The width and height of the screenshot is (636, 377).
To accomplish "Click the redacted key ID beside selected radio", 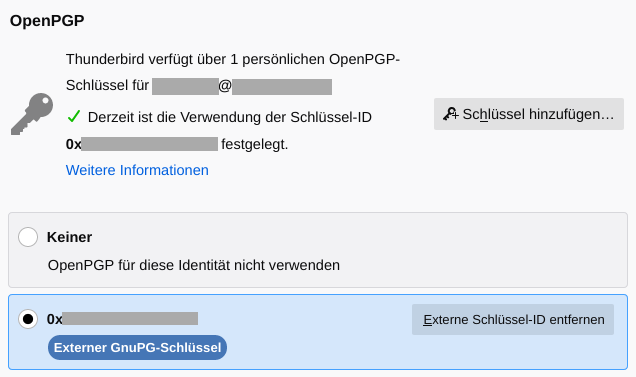I will coord(122,319).
